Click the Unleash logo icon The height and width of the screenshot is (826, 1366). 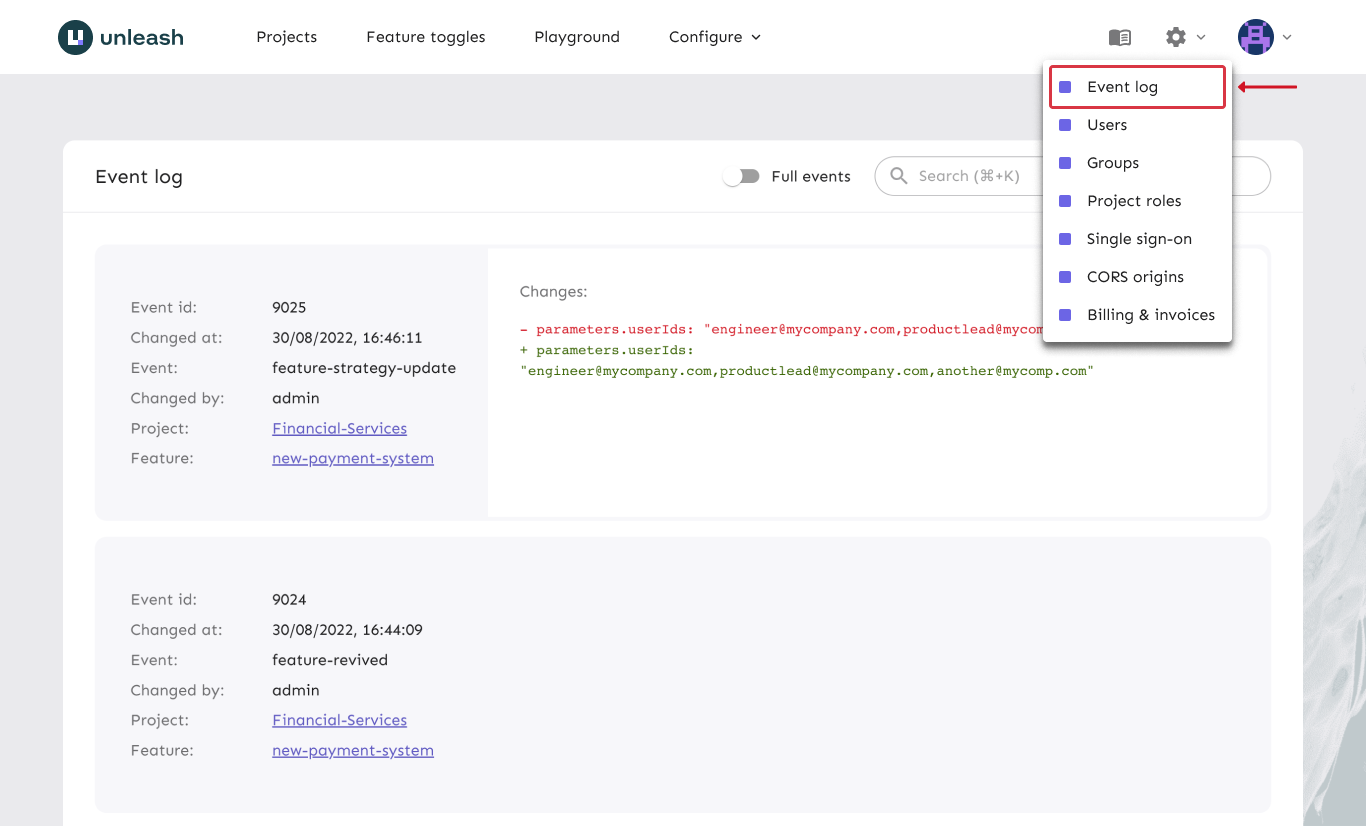coord(75,37)
